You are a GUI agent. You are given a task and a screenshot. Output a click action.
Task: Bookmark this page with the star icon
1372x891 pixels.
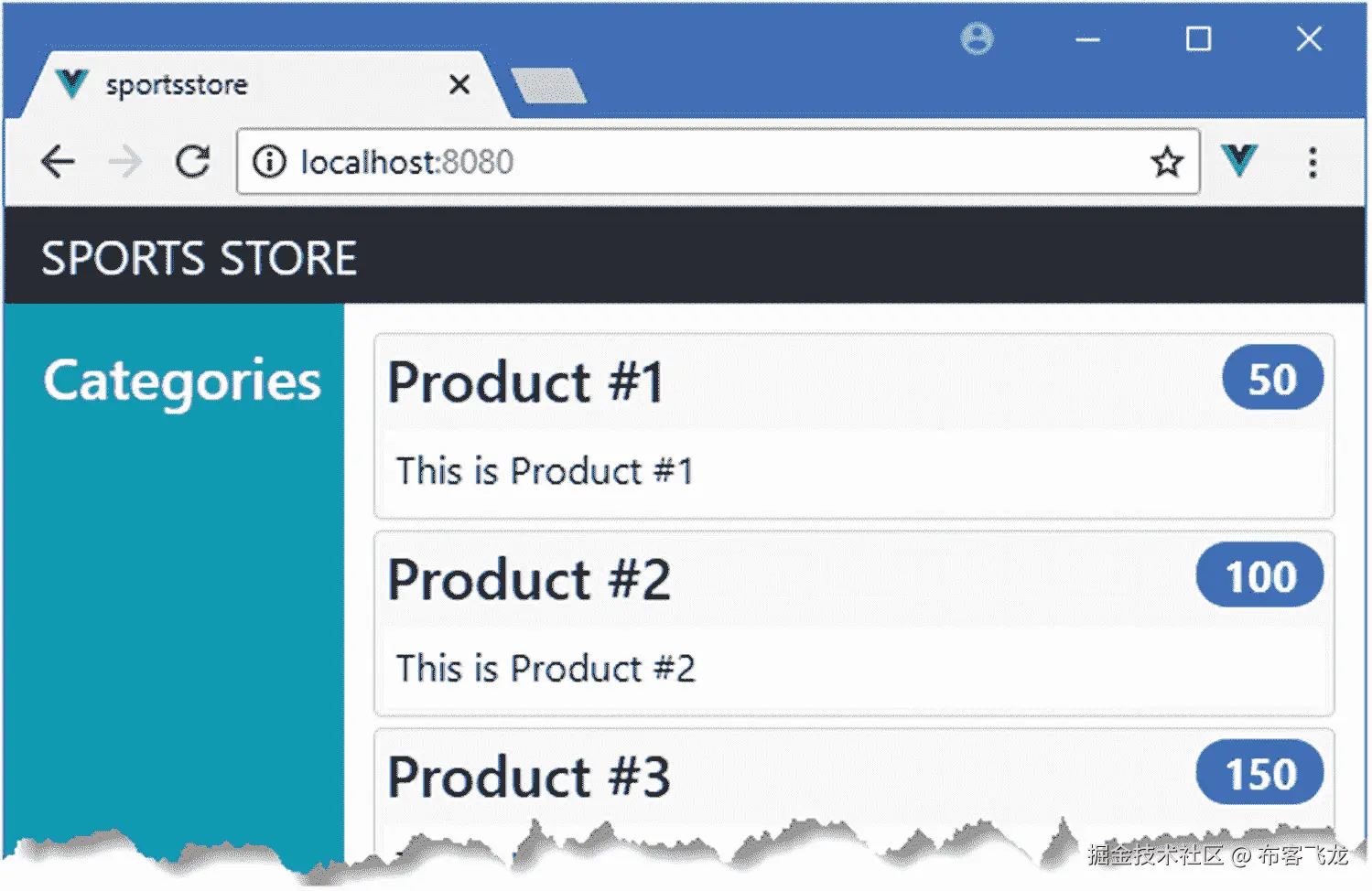tap(1167, 162)
